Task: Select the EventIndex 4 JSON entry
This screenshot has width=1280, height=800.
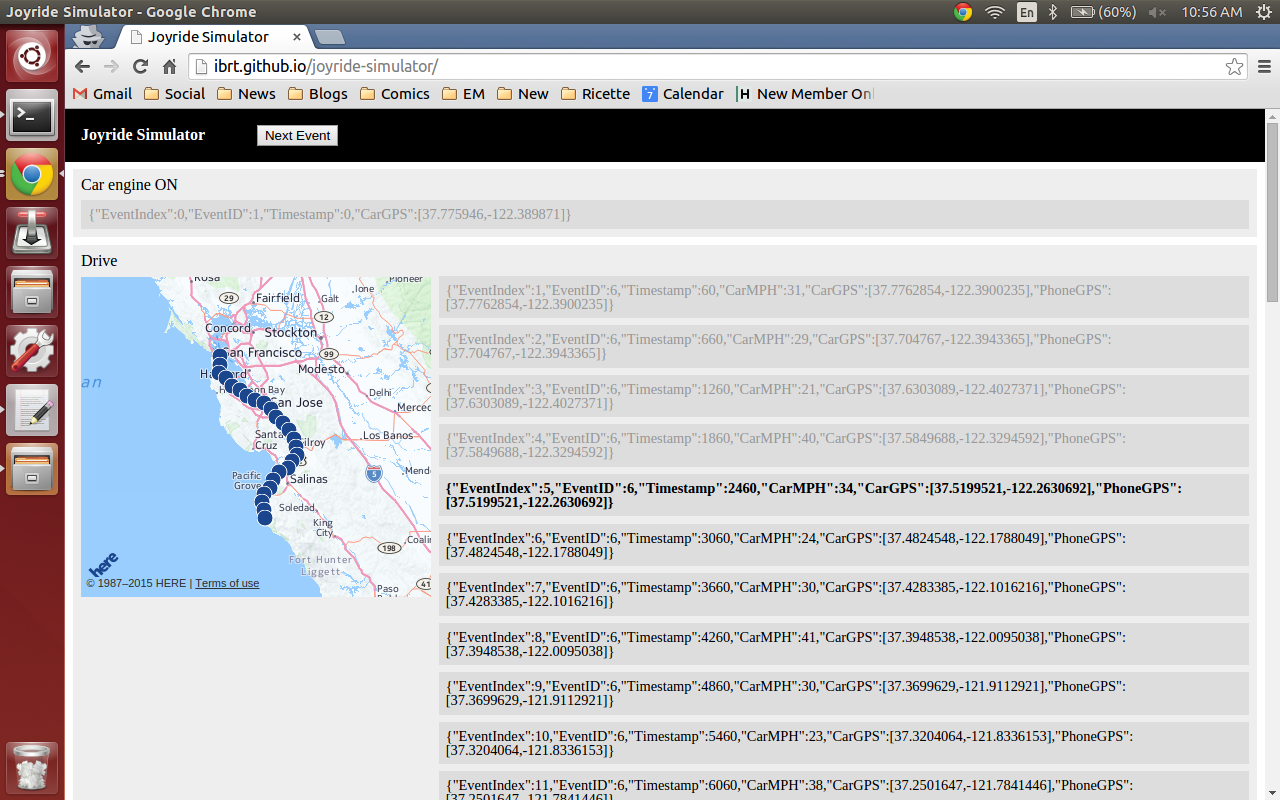Action: 844,445
